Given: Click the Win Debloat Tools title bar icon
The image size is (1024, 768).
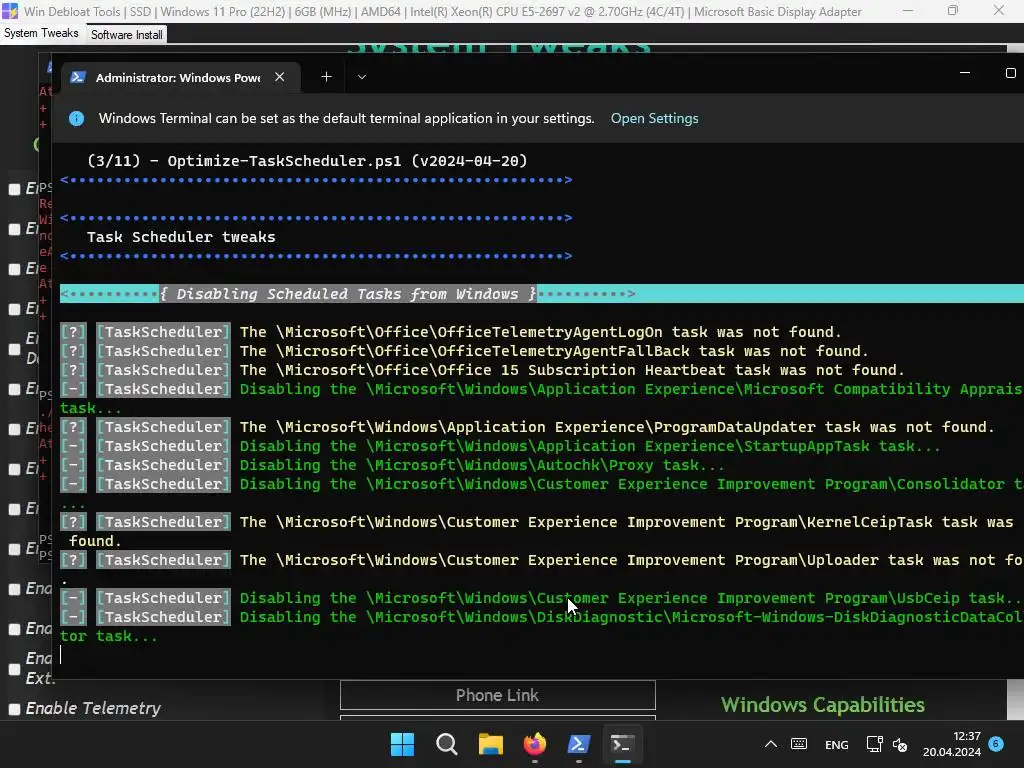Looking at the screenshot, I should [10, 11].
